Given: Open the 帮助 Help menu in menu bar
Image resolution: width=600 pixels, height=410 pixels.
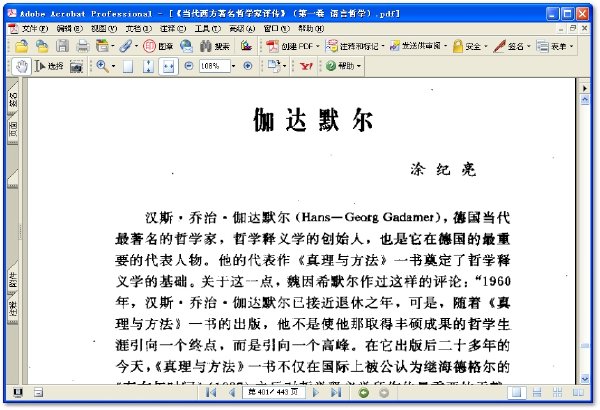Looking at the screenshot, I should point(311,28).
